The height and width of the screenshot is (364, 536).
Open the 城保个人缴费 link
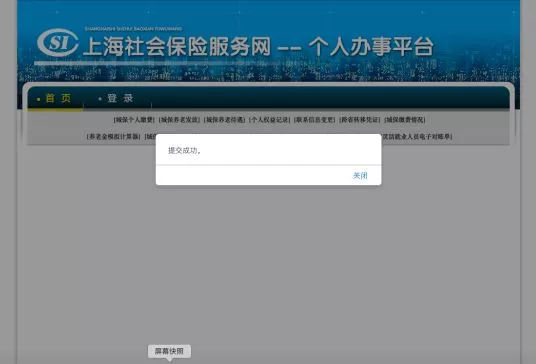[134, 120]
